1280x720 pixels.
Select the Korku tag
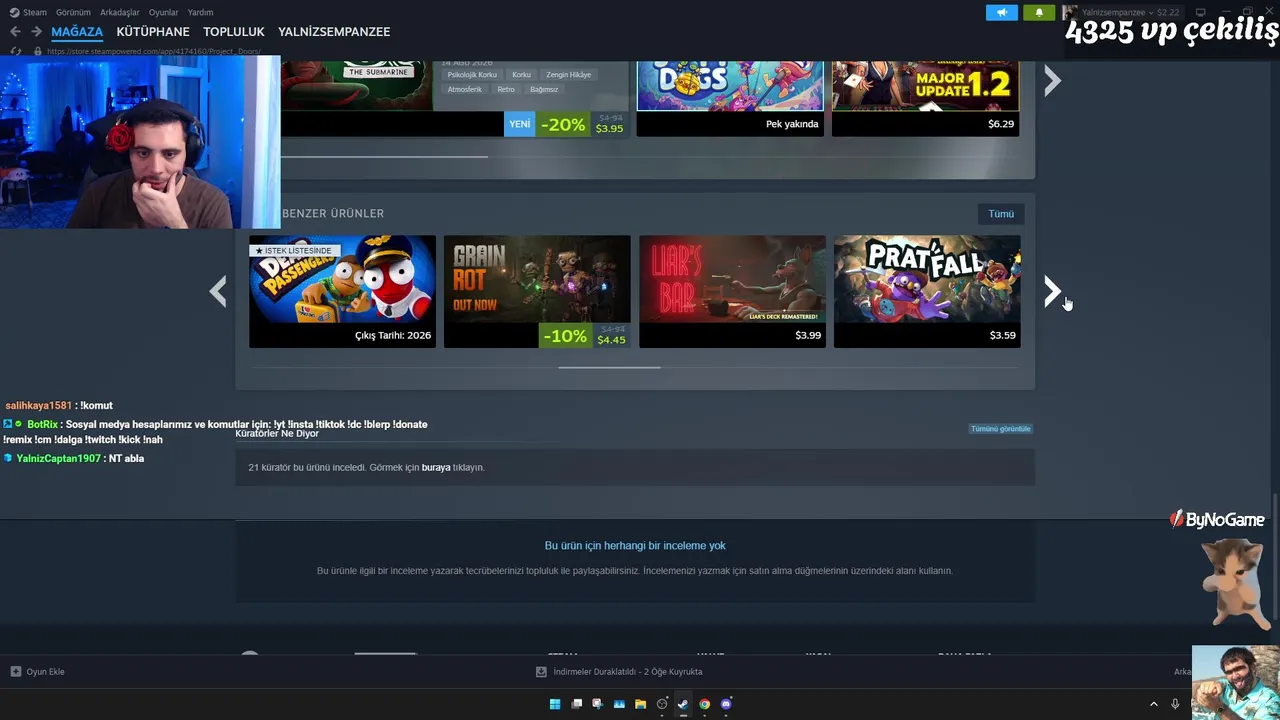click(x=521, y=75)
